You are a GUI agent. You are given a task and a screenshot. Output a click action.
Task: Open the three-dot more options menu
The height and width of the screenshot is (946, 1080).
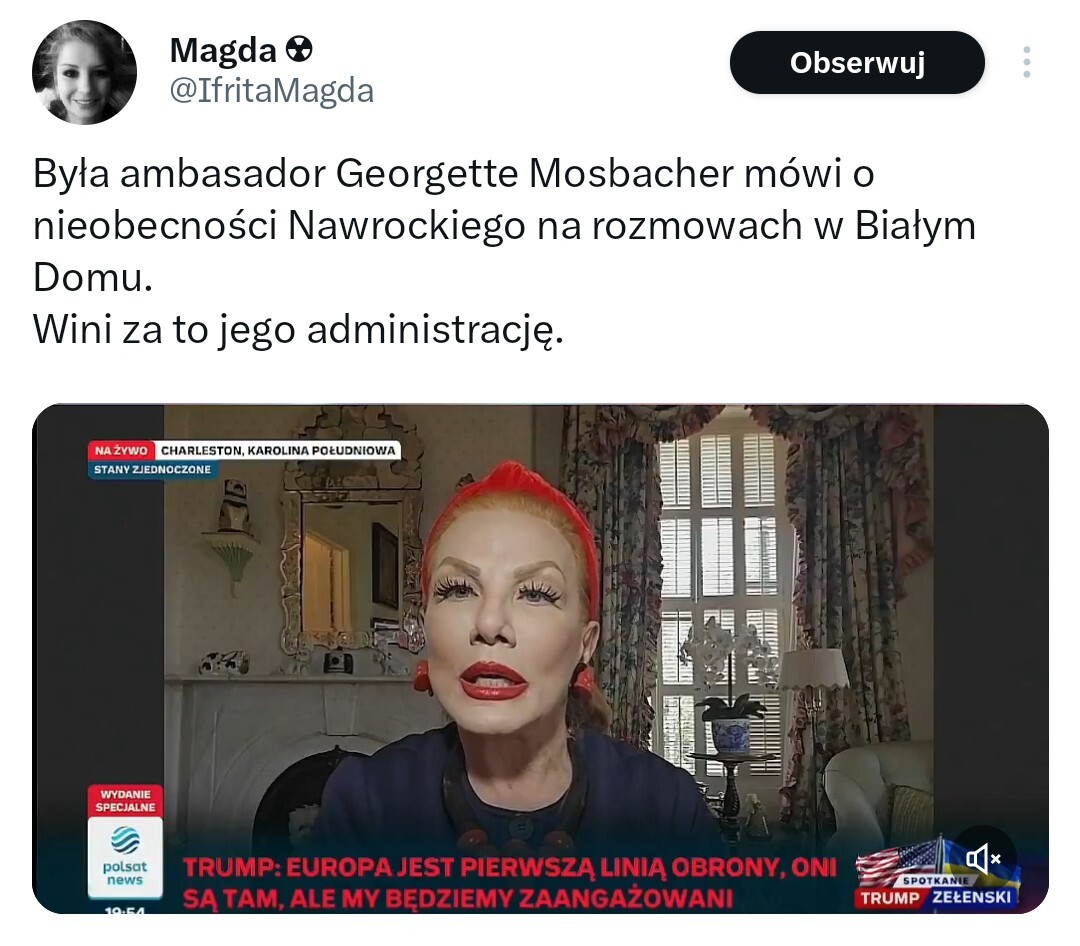tap(1027, 63)
